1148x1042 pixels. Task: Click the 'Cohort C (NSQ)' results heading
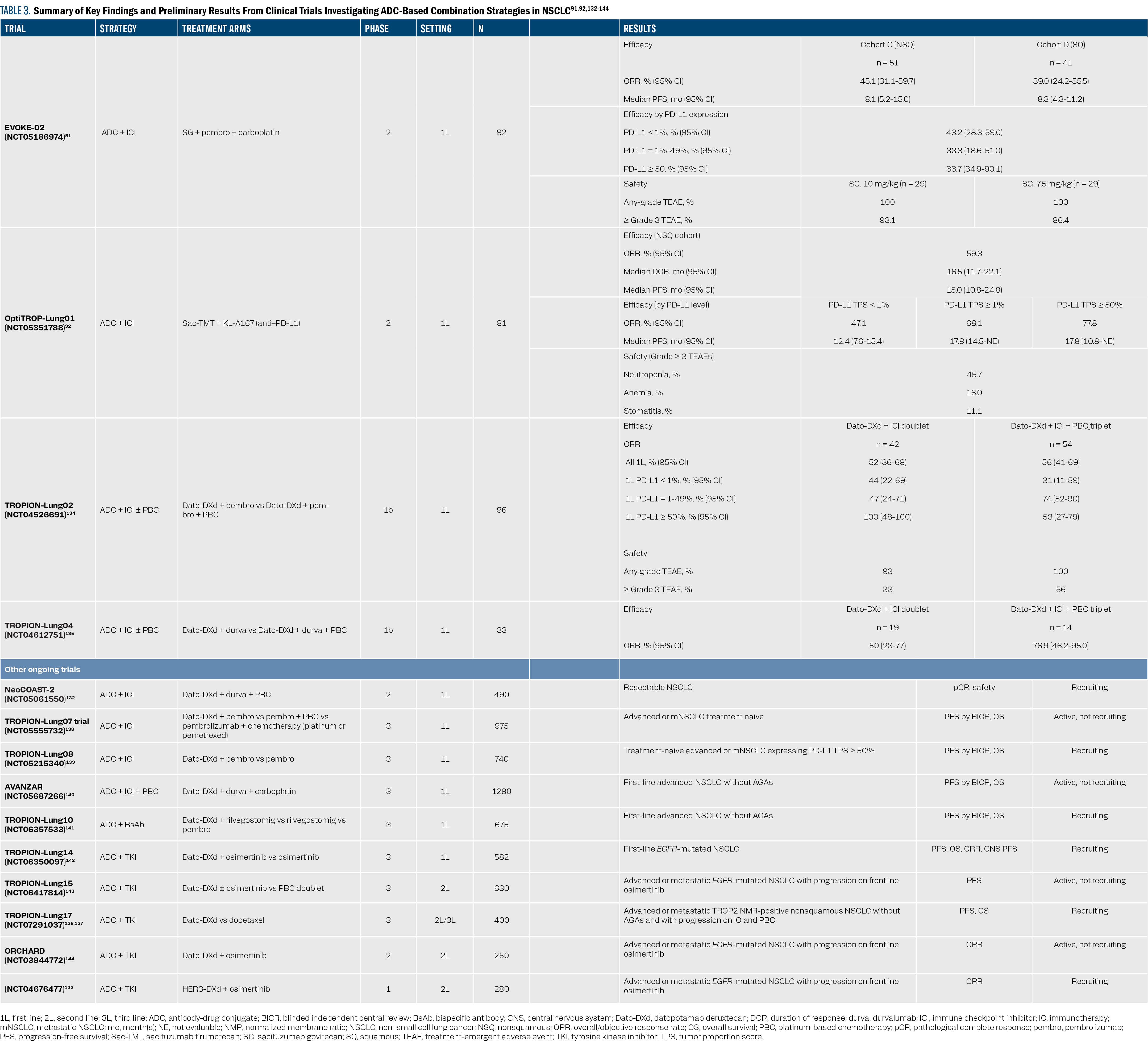point(887,44)
